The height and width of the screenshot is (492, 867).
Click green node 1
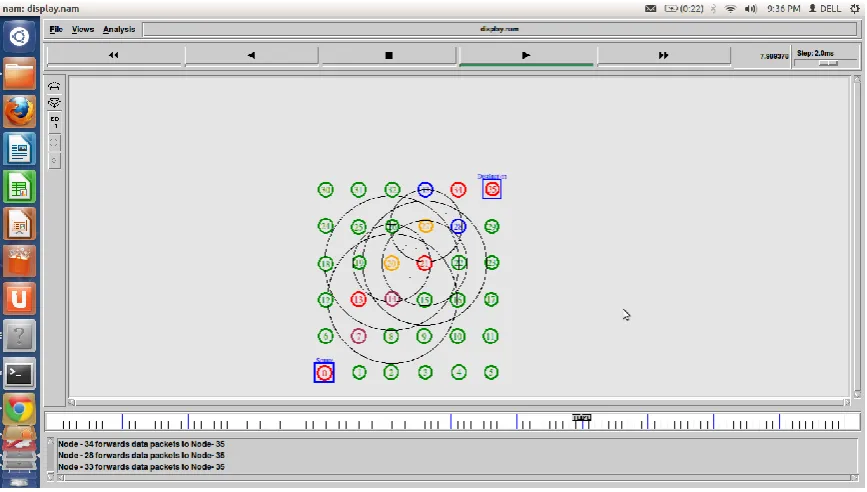[x=359, y=373]
